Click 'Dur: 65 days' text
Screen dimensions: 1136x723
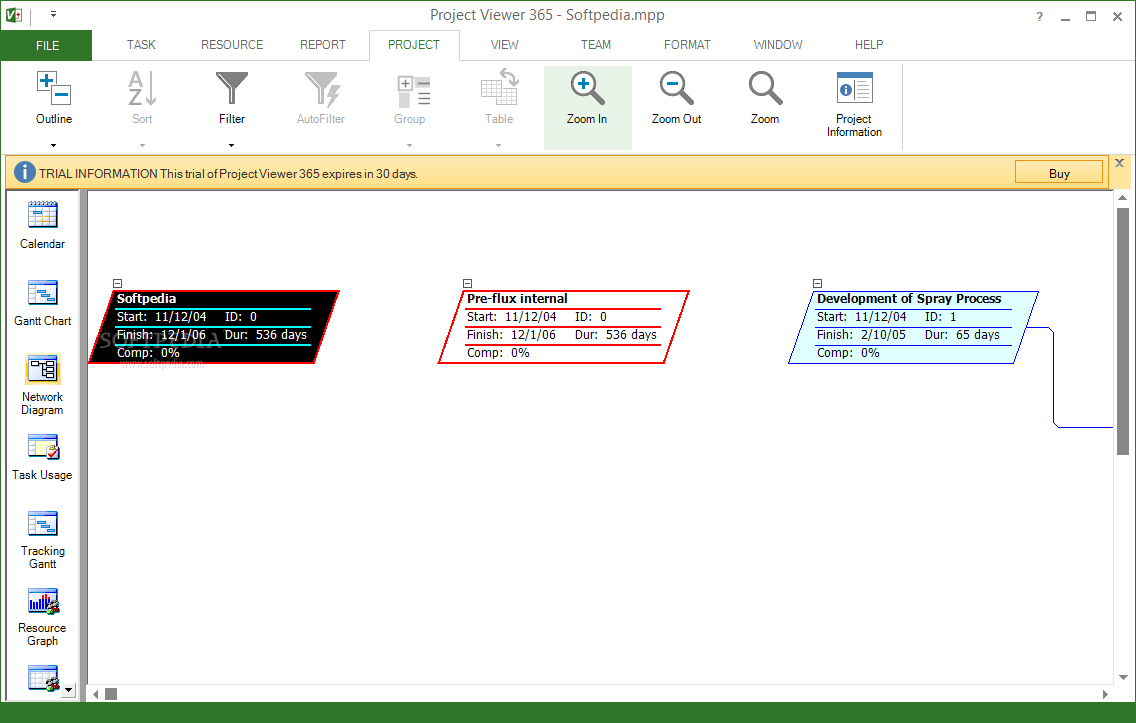(962, 335)
